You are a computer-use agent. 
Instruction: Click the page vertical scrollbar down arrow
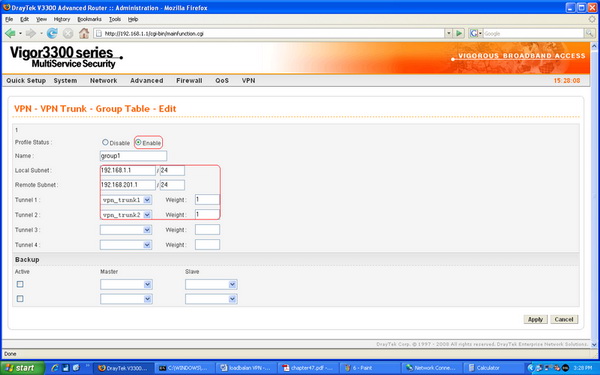[594, 344]
